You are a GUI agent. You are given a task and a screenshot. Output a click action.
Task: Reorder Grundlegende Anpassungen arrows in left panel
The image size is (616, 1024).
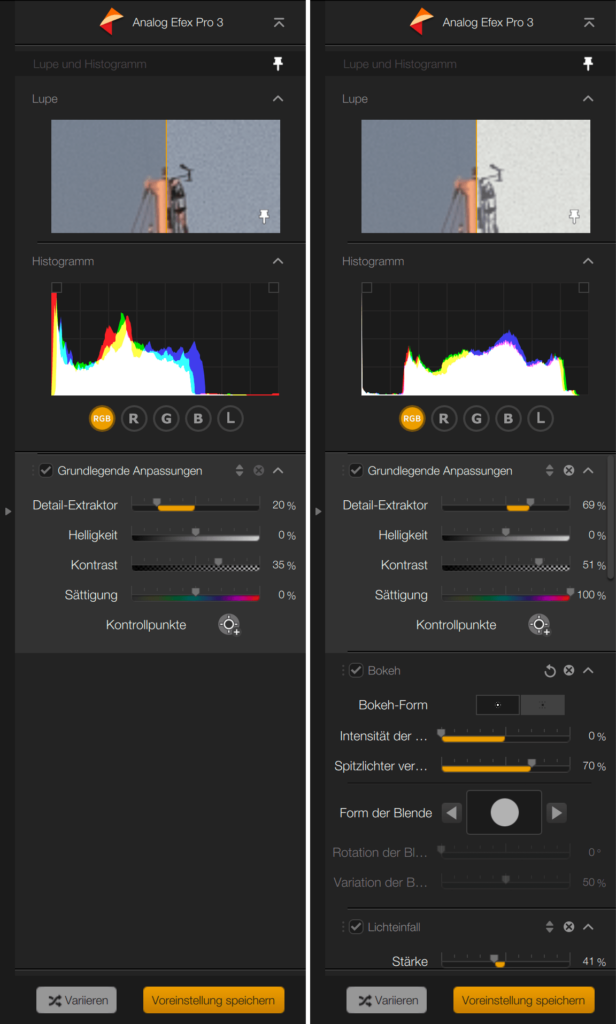point(239,470)
